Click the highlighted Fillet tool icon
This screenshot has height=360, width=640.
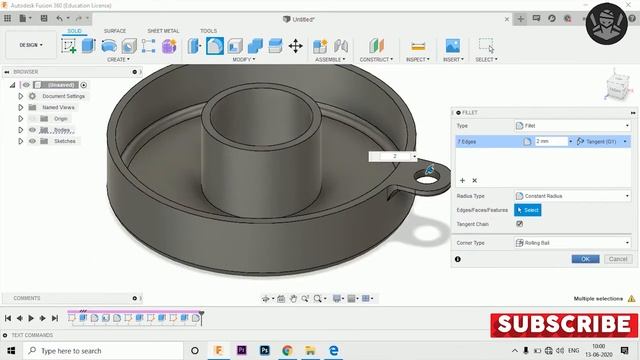(215, 46)
